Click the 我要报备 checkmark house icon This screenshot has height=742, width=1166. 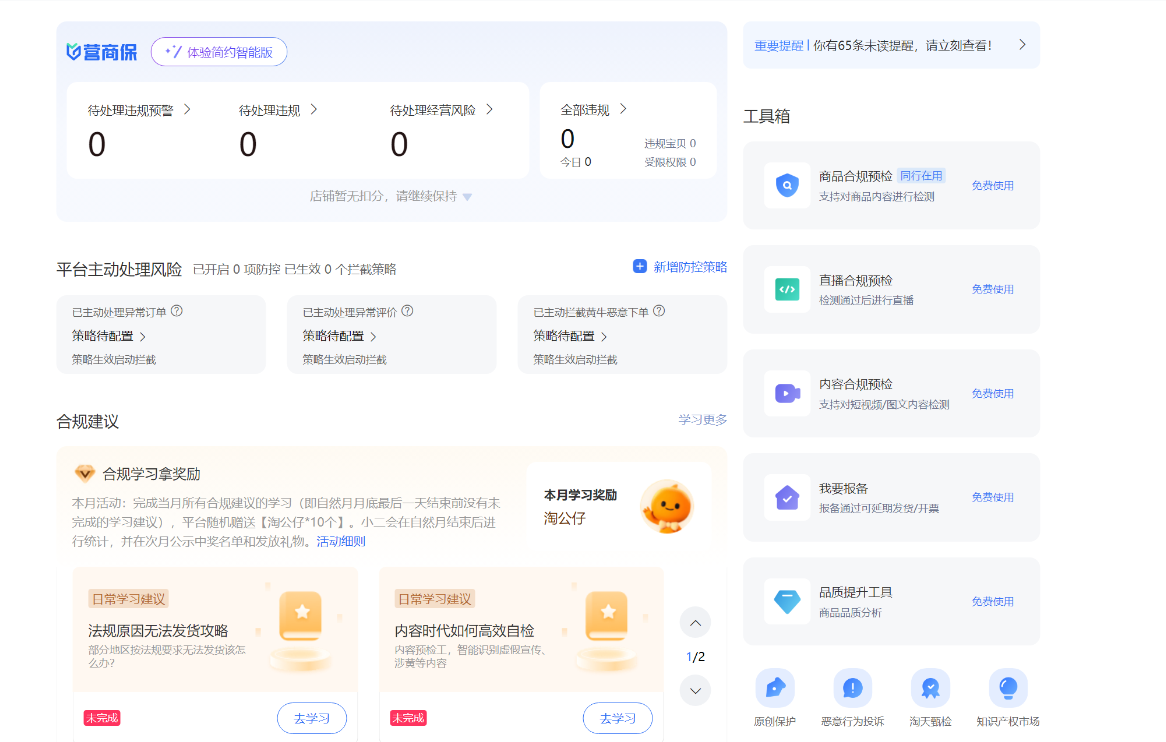[787, 497]
